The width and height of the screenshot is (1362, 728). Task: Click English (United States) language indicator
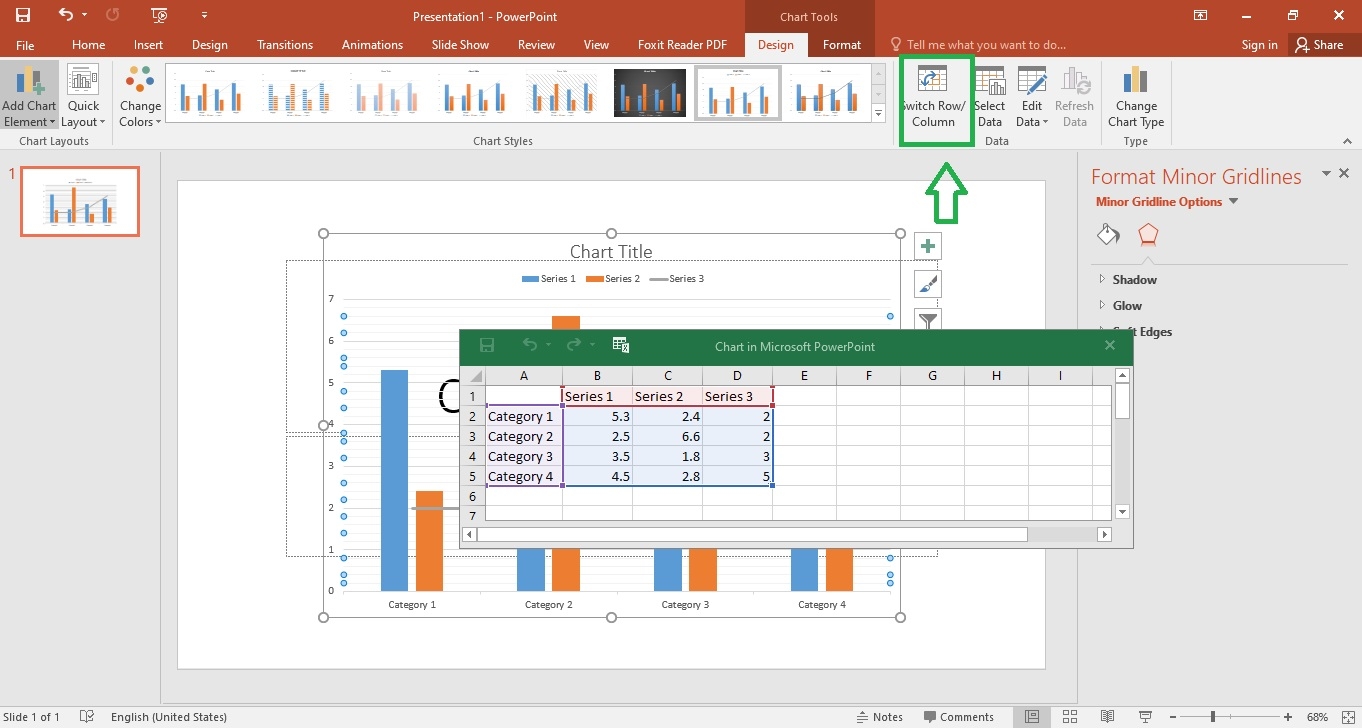point(169,717)
